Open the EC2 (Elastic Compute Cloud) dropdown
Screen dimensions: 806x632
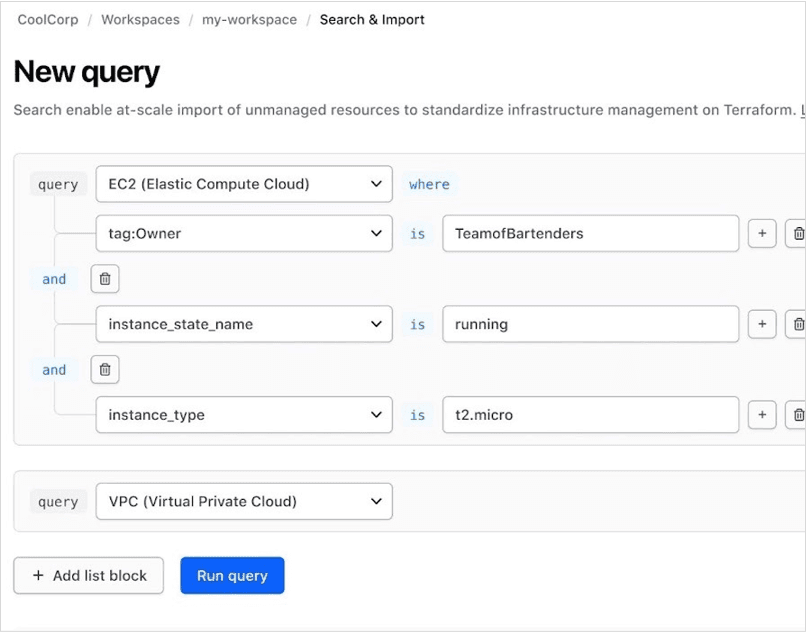coord(244,184)
